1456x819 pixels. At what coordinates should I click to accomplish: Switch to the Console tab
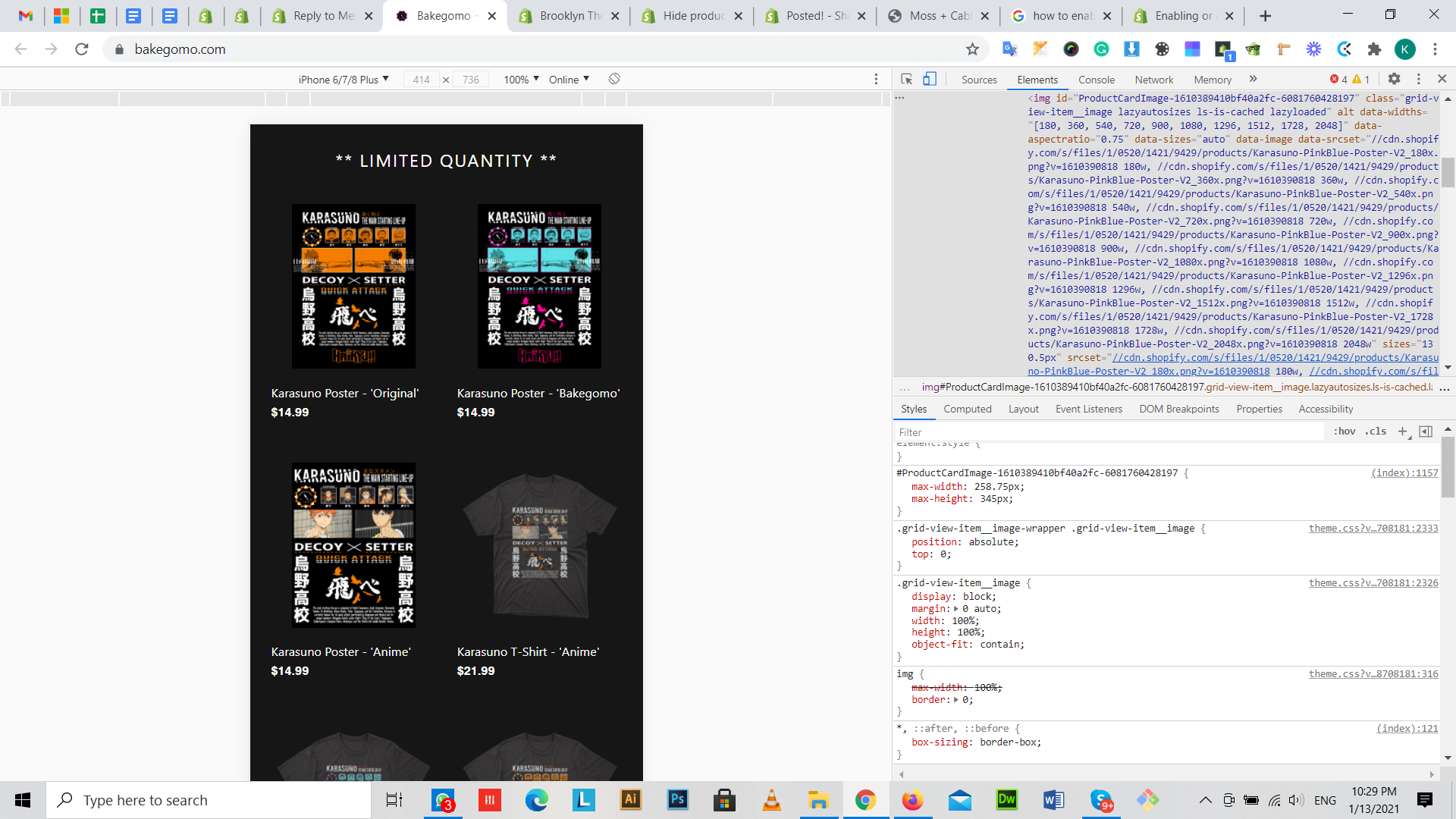point(1096,80)
